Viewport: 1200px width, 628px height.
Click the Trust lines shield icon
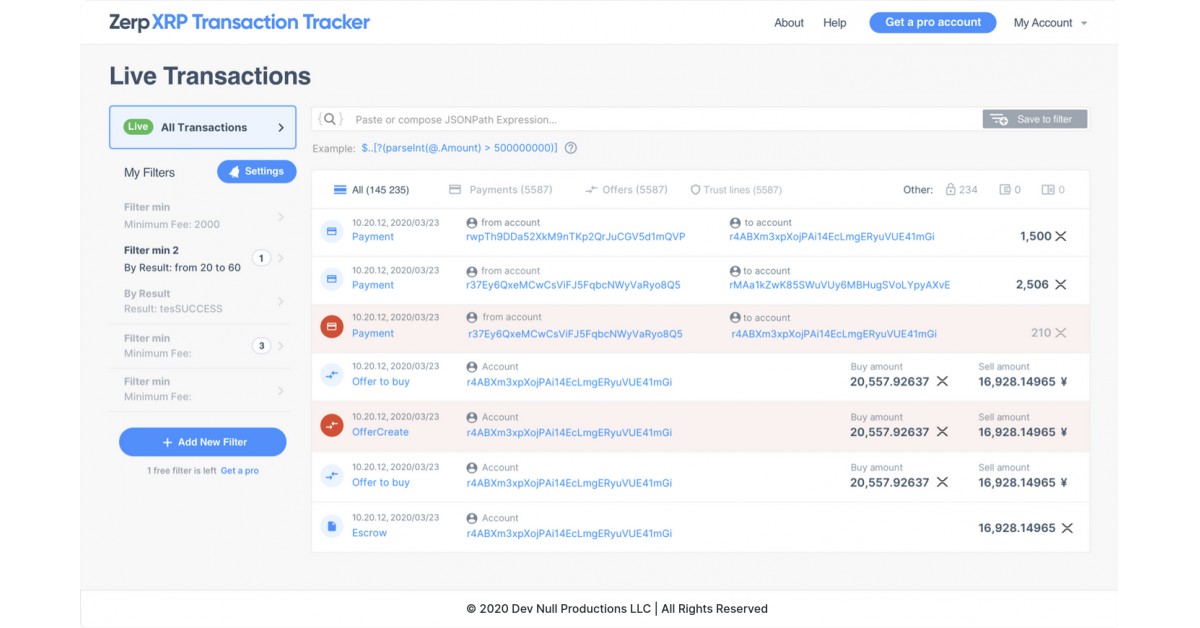pyautogui.click(x=695, y=189)
